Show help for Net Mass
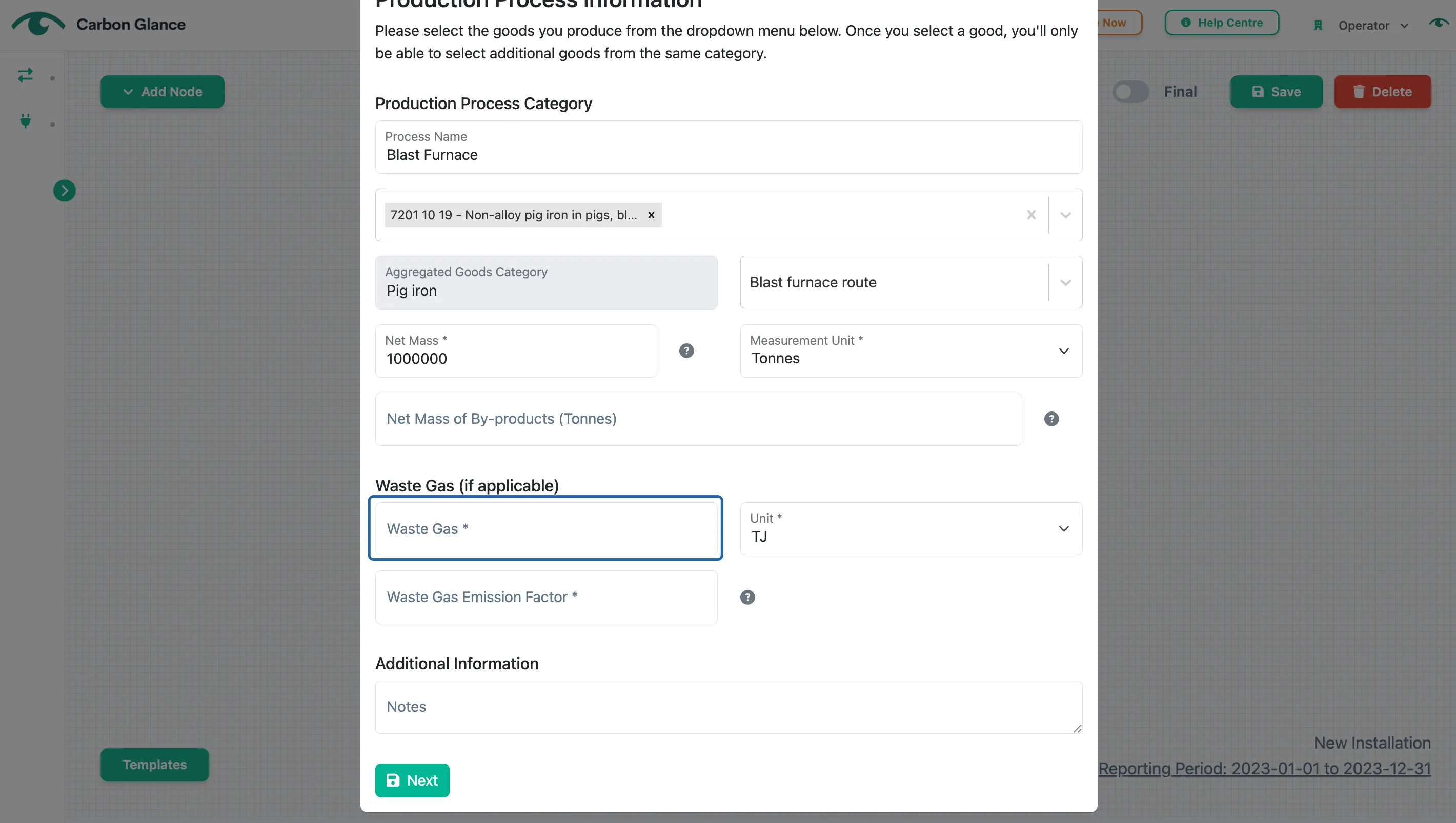This screenshot has width=1456, height=823. 686,351
